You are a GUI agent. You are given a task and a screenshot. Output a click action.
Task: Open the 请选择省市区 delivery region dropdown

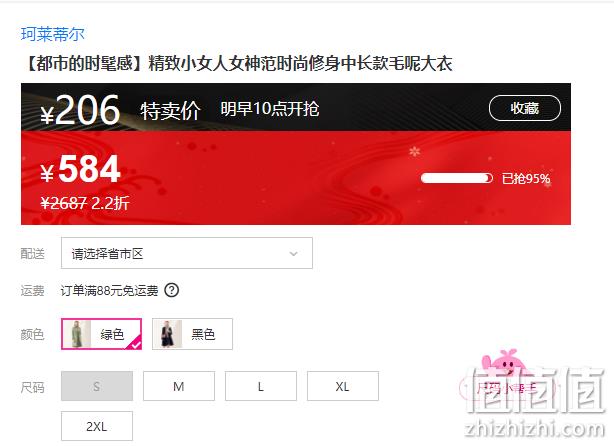tap(187, 253)
